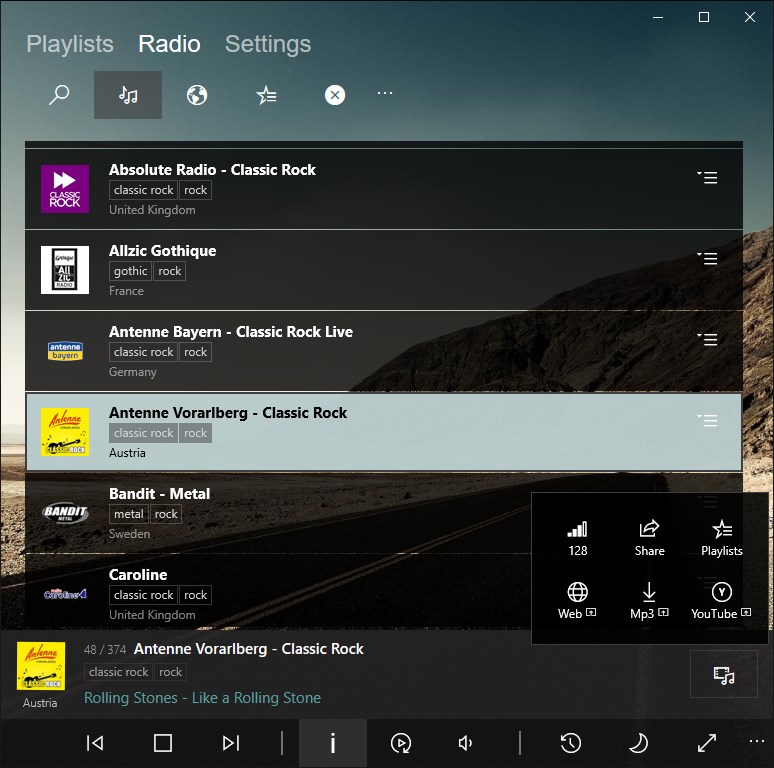Select the music genres filter icon
Screen dimensions: 774x768
point(128,95)
